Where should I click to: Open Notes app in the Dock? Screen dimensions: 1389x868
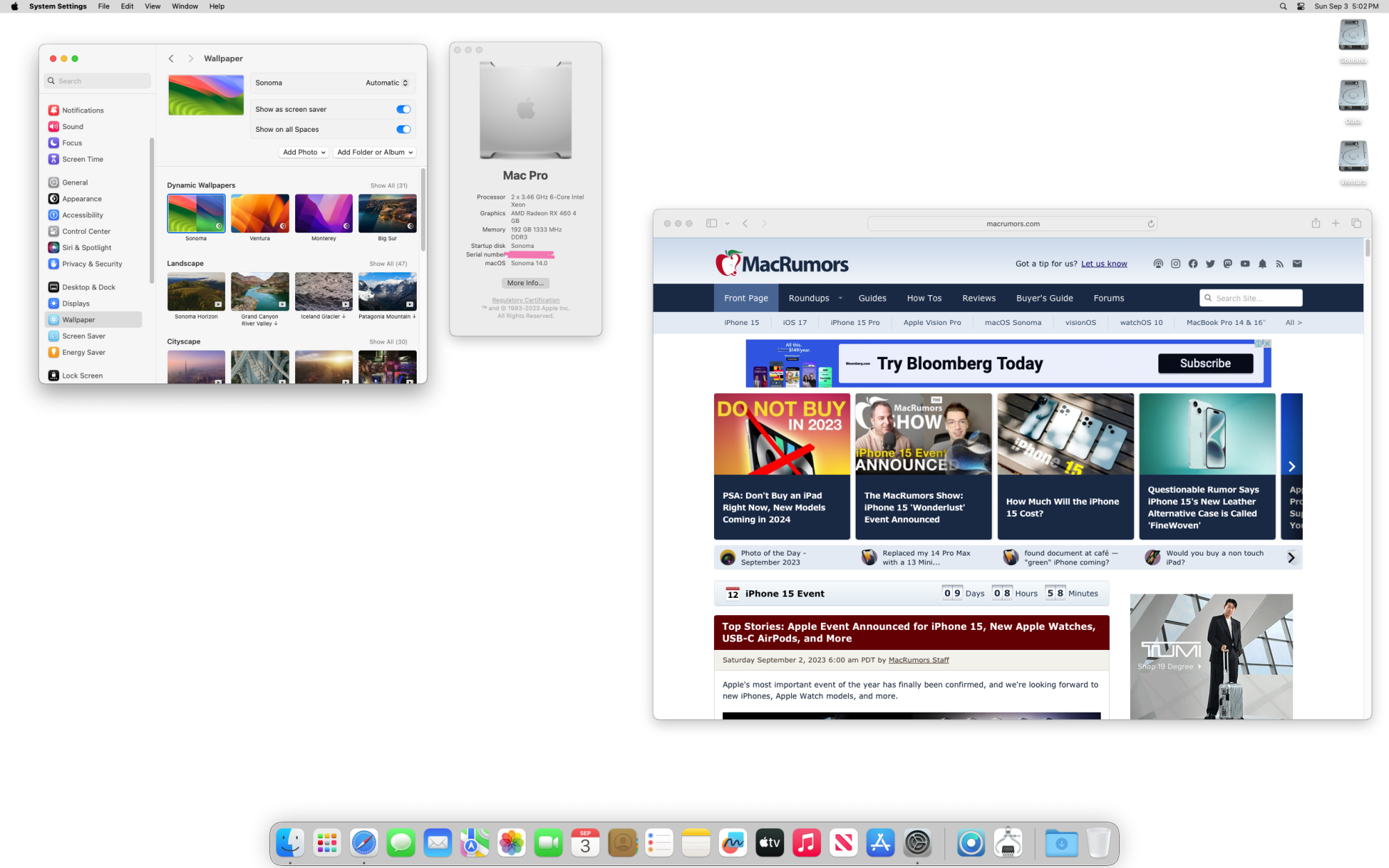pos(696,843)
